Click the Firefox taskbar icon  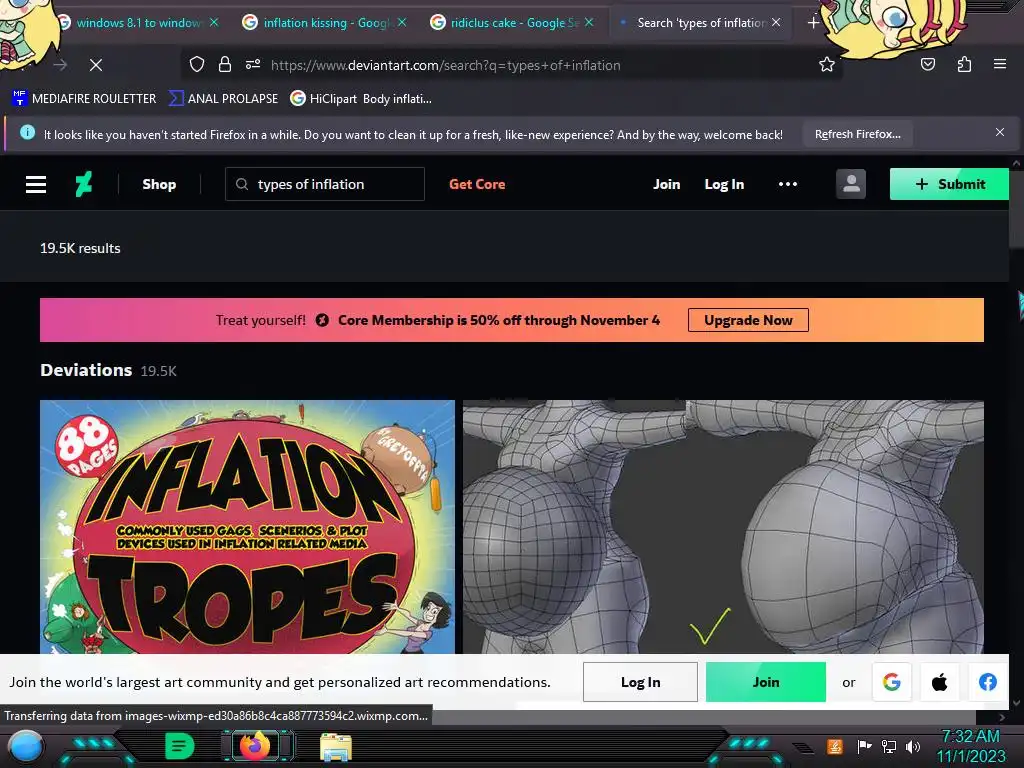[x=256, y=746]
